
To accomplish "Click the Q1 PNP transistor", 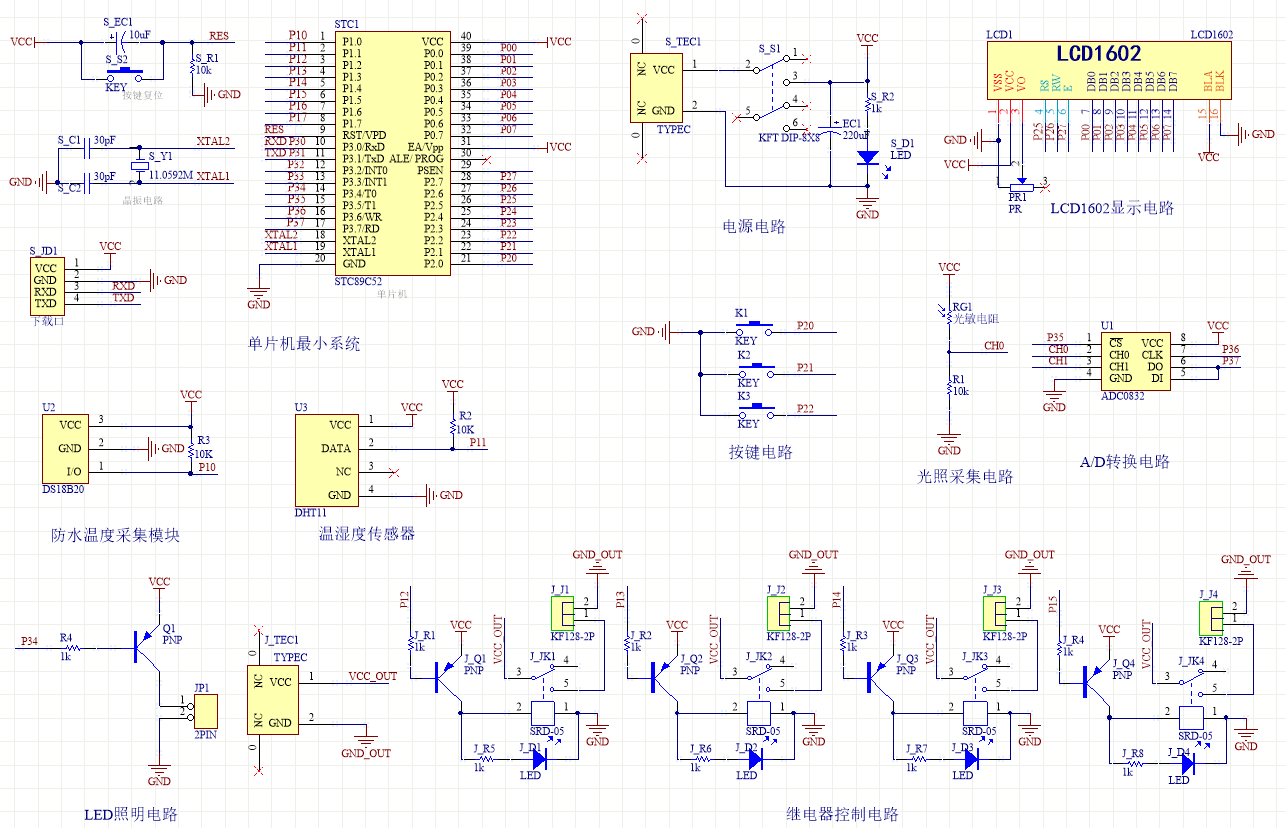I will [x=146, y=646].
